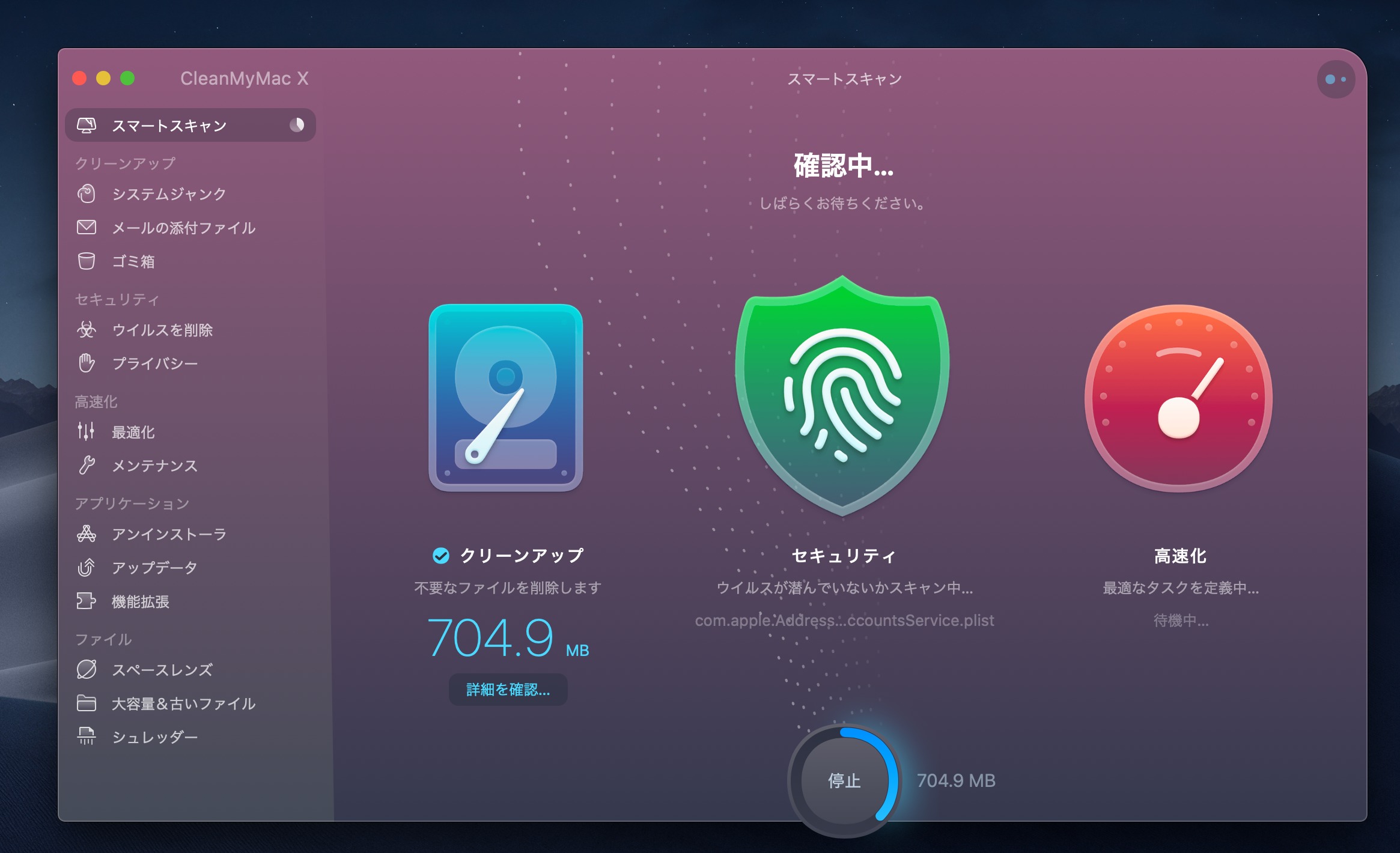This screenshot has width=1400, height=853.
Task: Open シュレッダー module
Action: (x=190, y=736)
